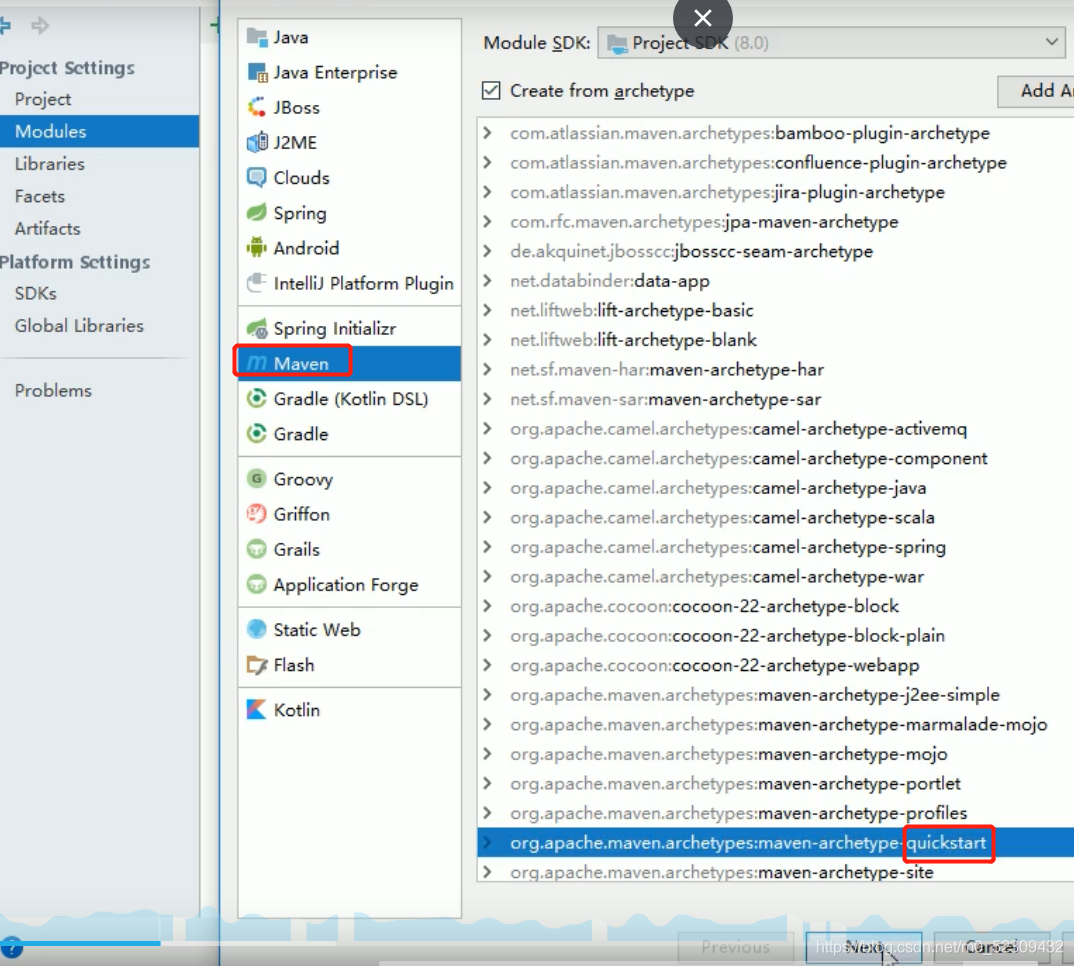The width and height of the screenshot is (1074, 966).
Task: Click the Next button
Action: tap(864, 947)
